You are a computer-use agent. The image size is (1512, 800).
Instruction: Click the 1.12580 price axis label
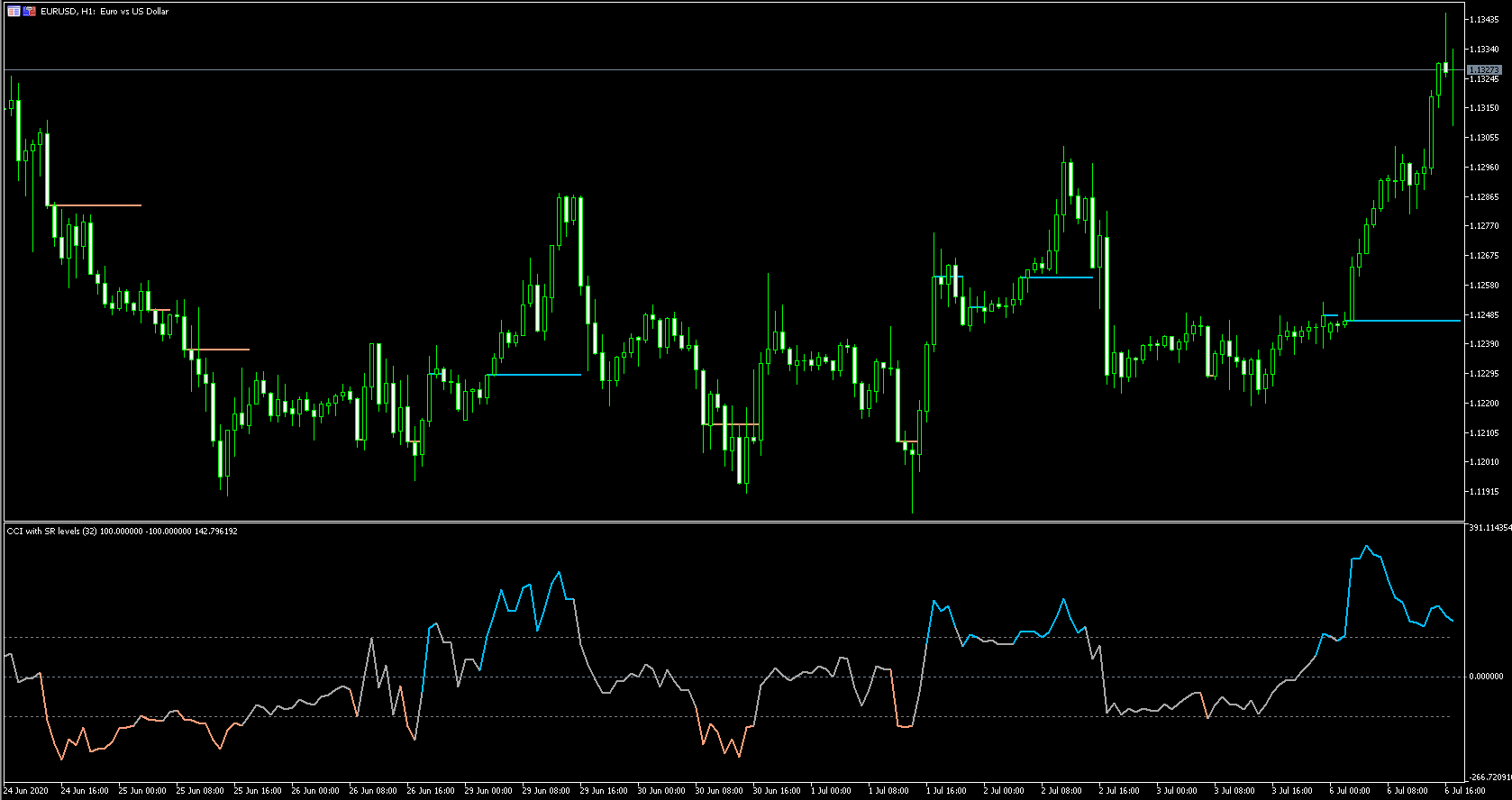click(1484, 286)
